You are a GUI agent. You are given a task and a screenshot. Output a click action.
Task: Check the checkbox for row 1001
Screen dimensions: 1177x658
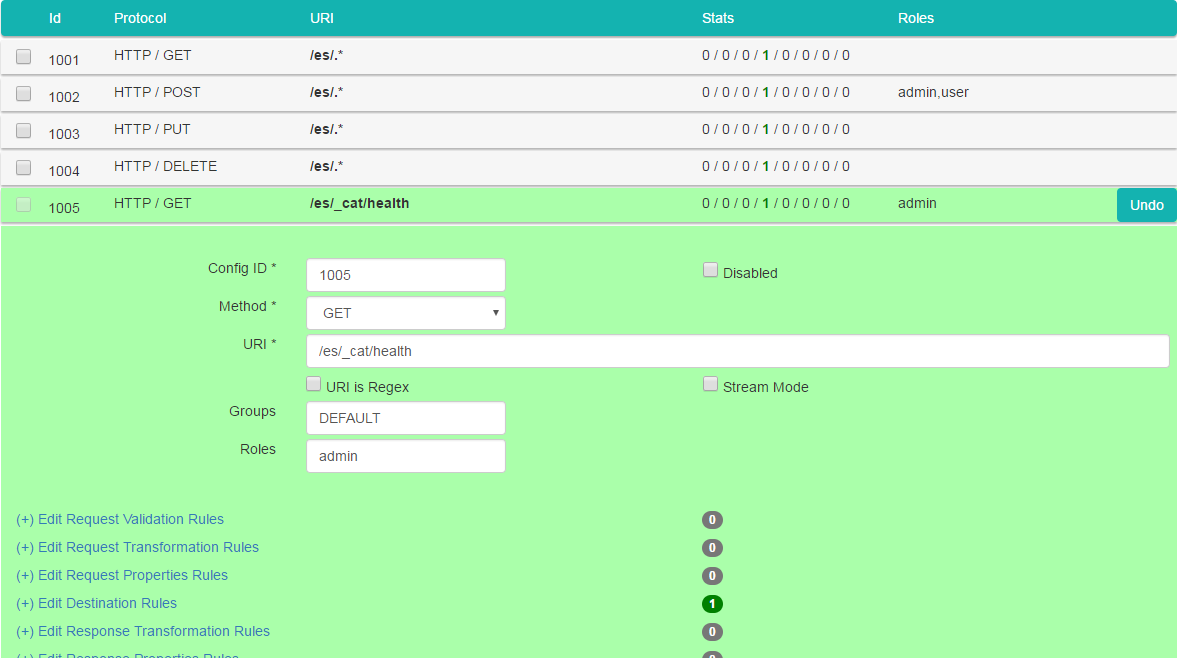[x=24, y=57]
